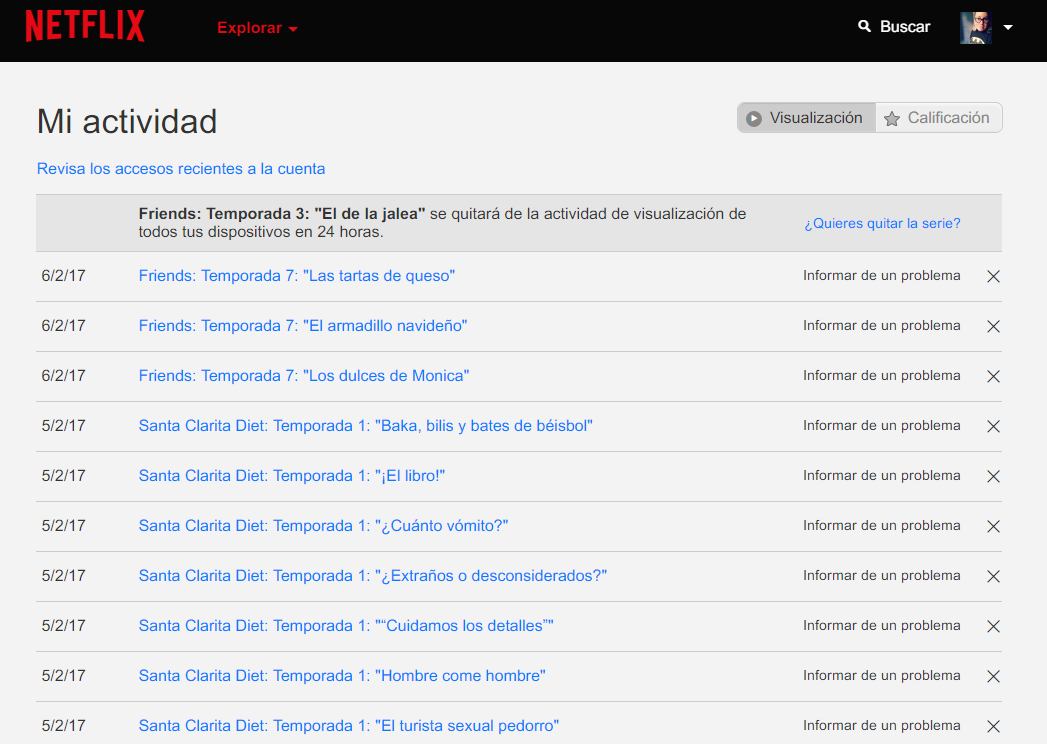The image size is (1047, 744).
Task: Expand the Explorar navigation menu
Action: 256,29
